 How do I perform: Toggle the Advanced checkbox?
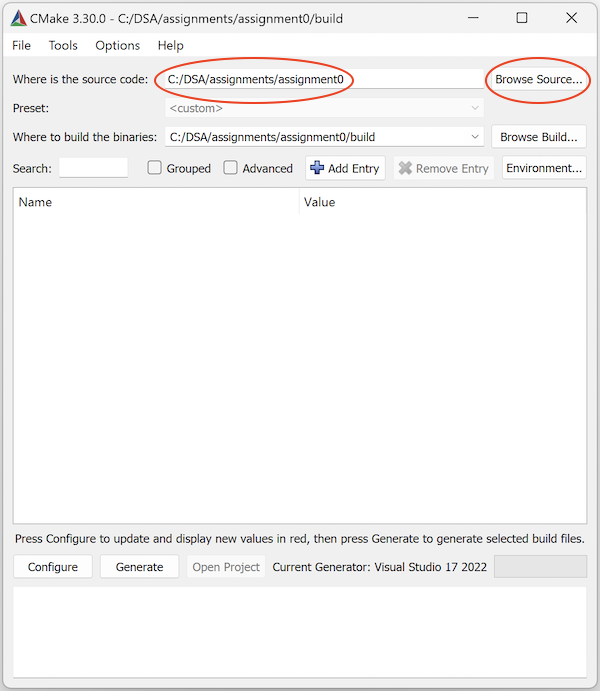pyautogui.click(x=231, y=168)
